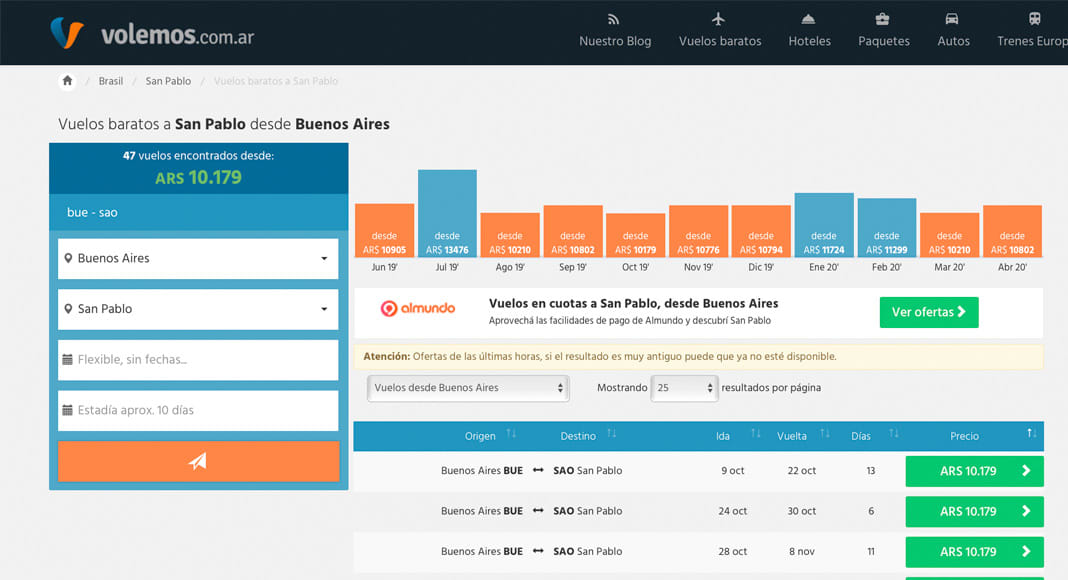
Task: Follow the Brasil breadcrumb link
Action: click(110, 81)
